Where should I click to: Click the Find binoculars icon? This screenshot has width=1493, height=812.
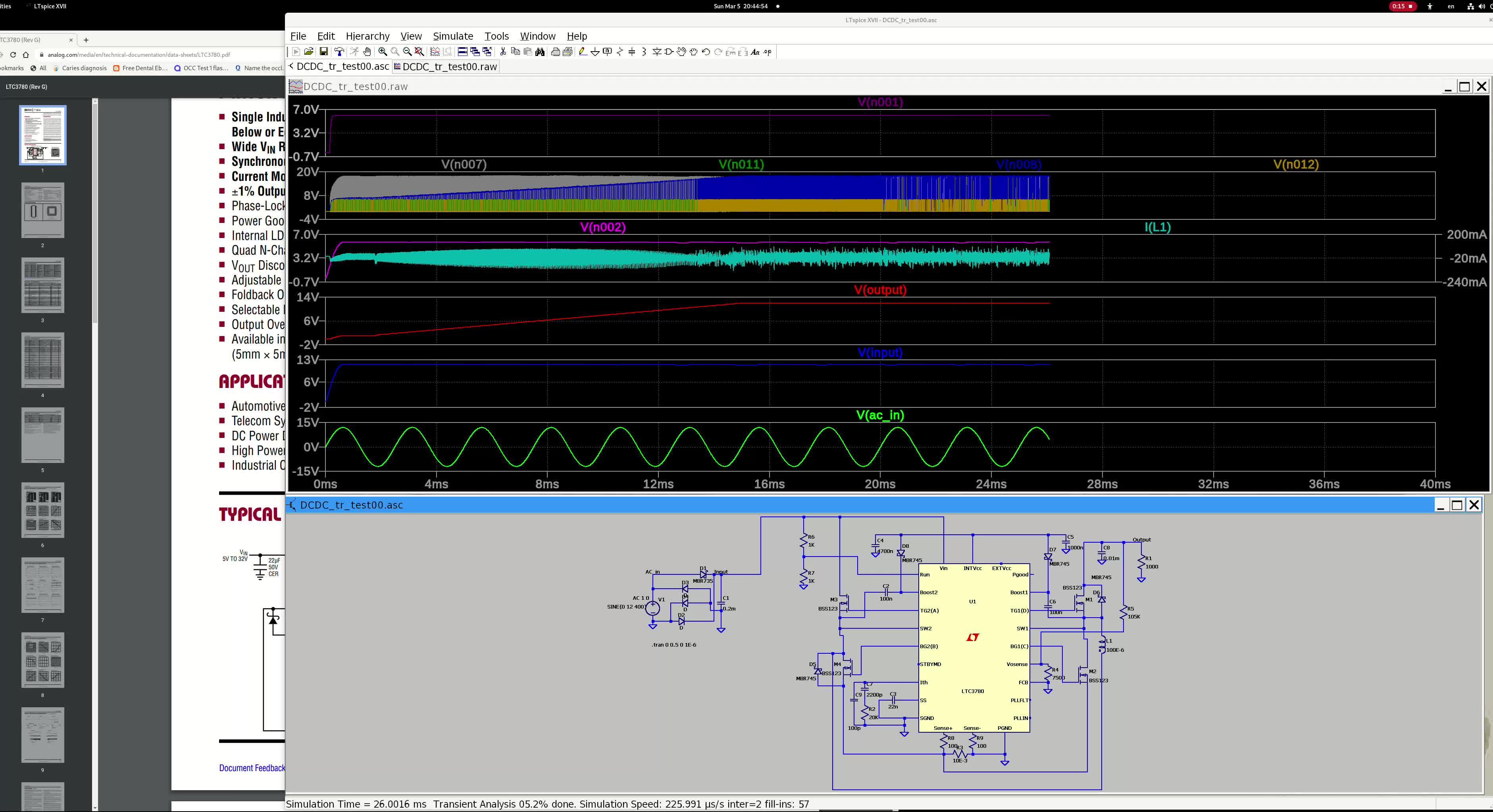tap(540, 52)
